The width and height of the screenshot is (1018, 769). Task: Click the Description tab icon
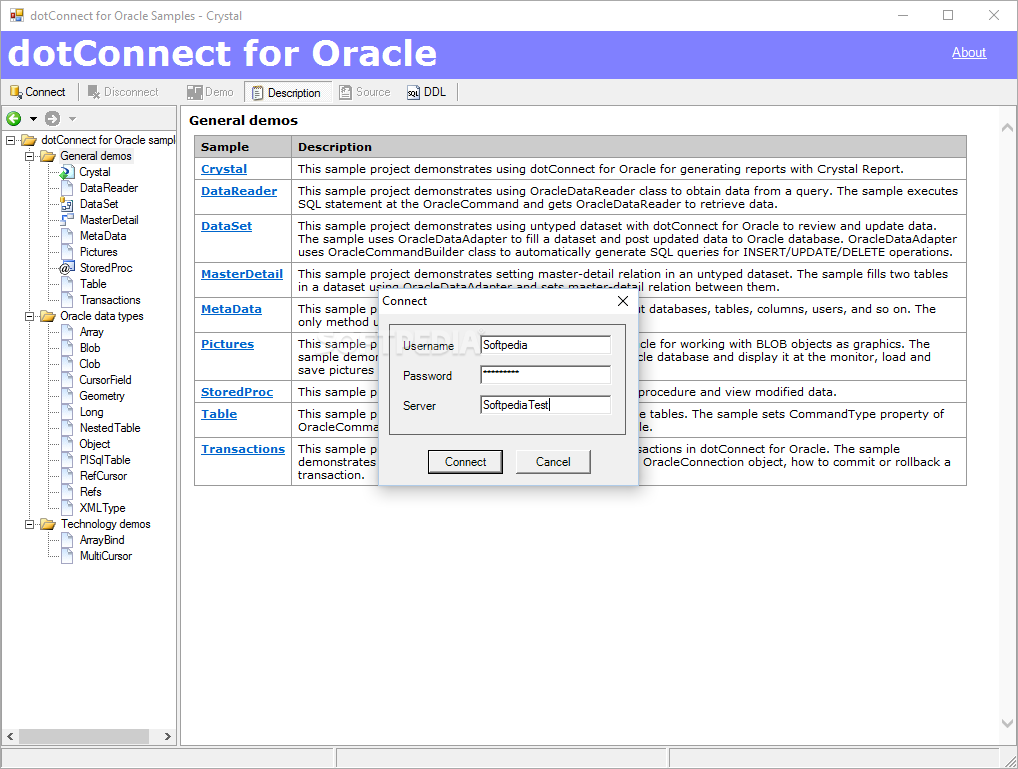coord(258,93)
